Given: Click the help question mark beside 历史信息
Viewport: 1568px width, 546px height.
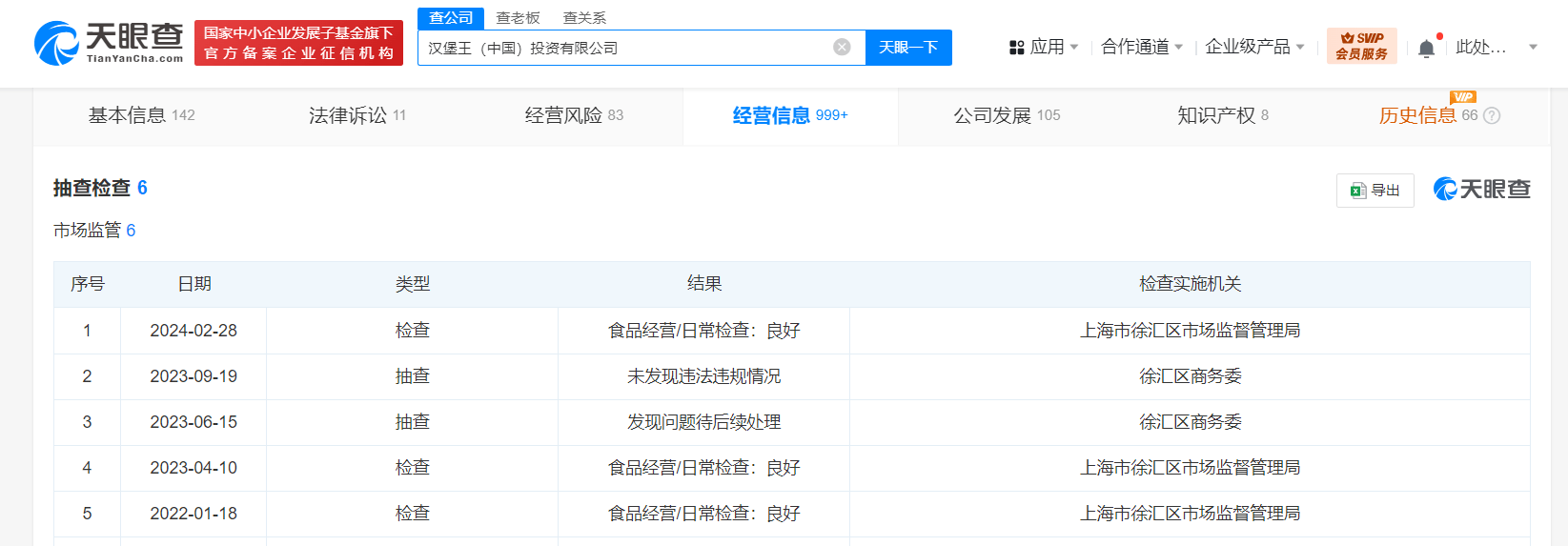Looking at the screenshot, I should (1492, 115).
